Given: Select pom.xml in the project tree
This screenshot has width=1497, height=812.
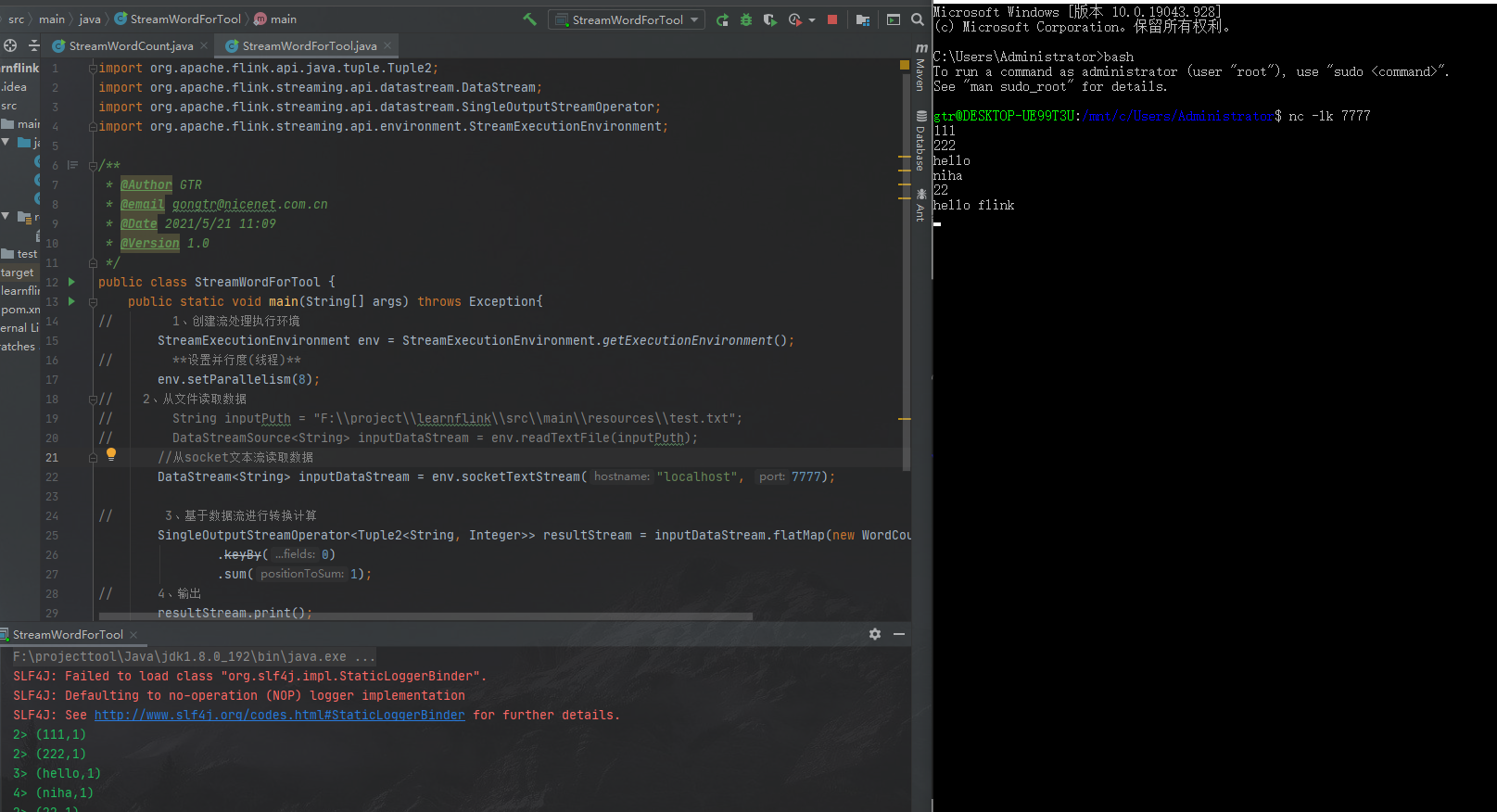Looking at the screenshot, I should 19,310.
